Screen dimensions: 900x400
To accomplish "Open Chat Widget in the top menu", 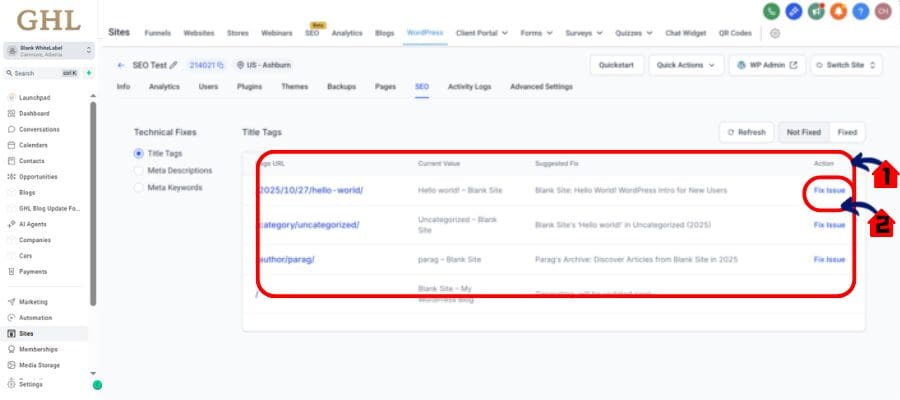I will point(685,33).
